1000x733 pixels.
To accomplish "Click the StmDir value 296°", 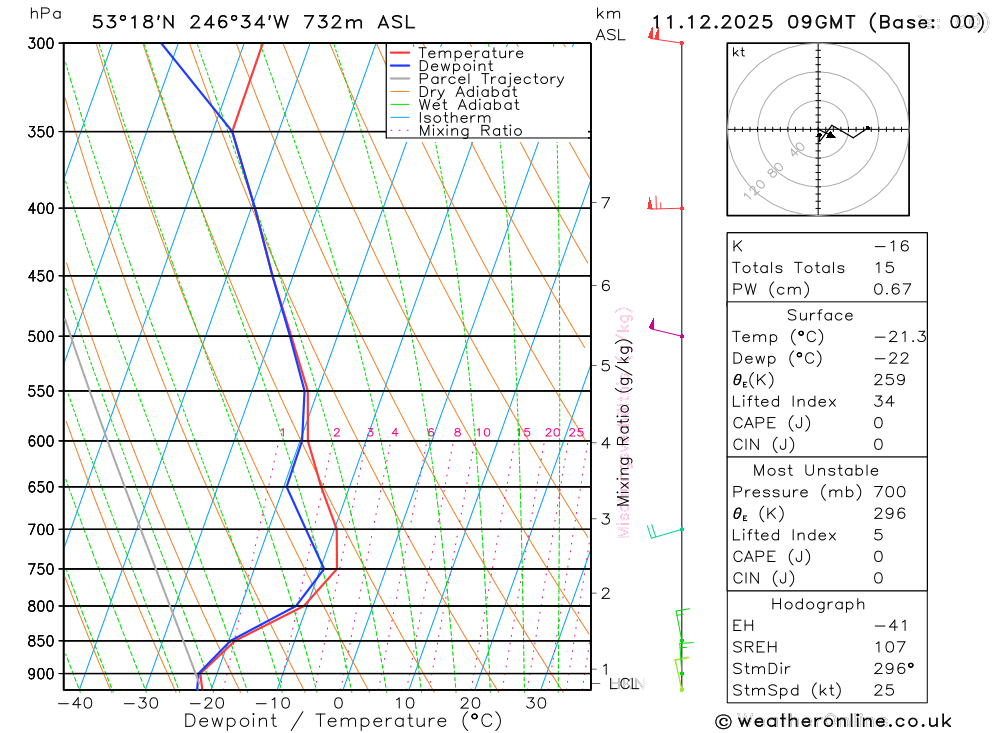I will [894, 669].
